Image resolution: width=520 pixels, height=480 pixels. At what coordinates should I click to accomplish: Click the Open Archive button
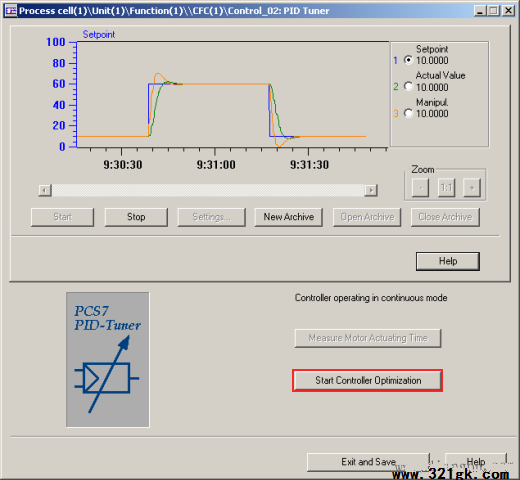click(367, 217)
